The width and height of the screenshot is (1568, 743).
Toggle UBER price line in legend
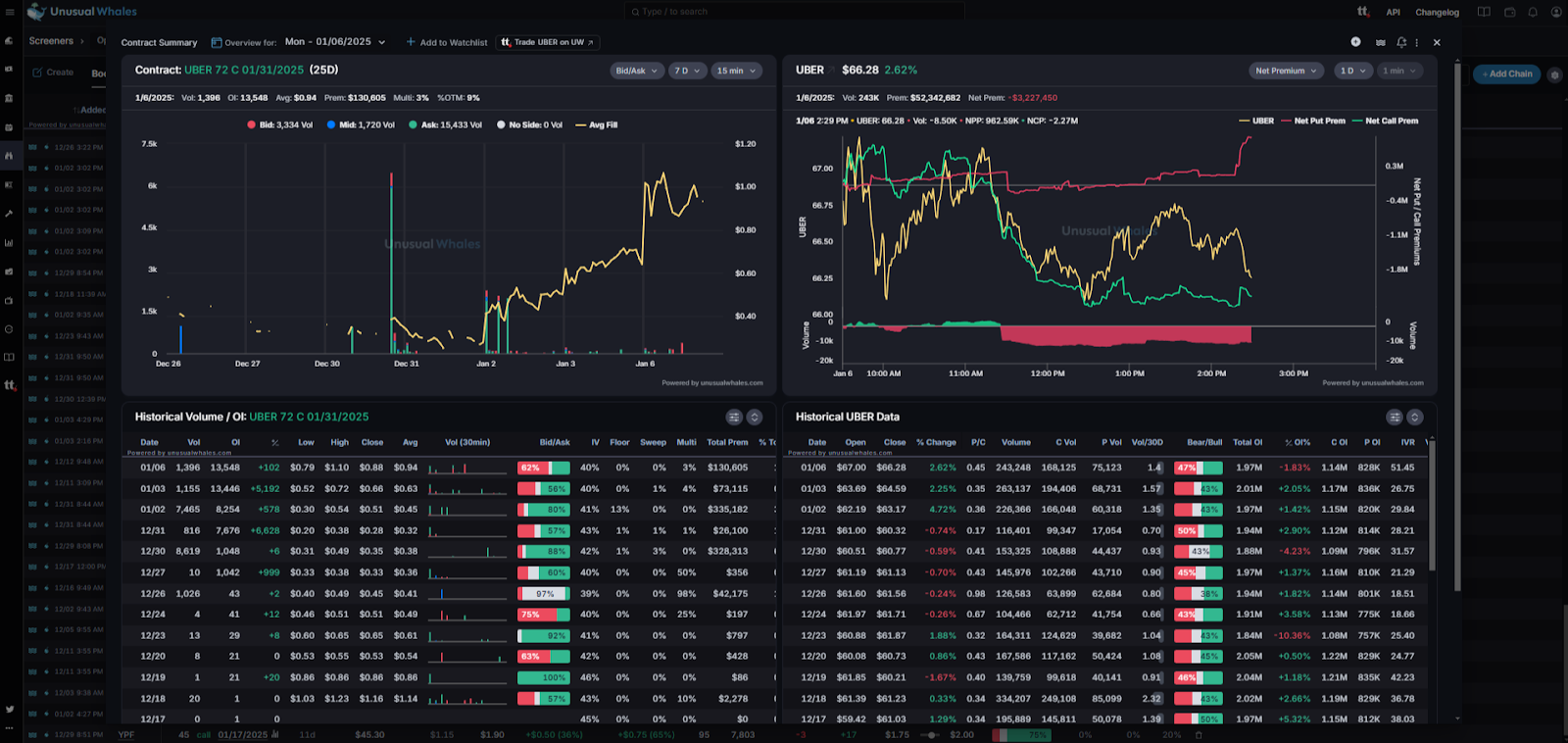tap(1256, 121)
